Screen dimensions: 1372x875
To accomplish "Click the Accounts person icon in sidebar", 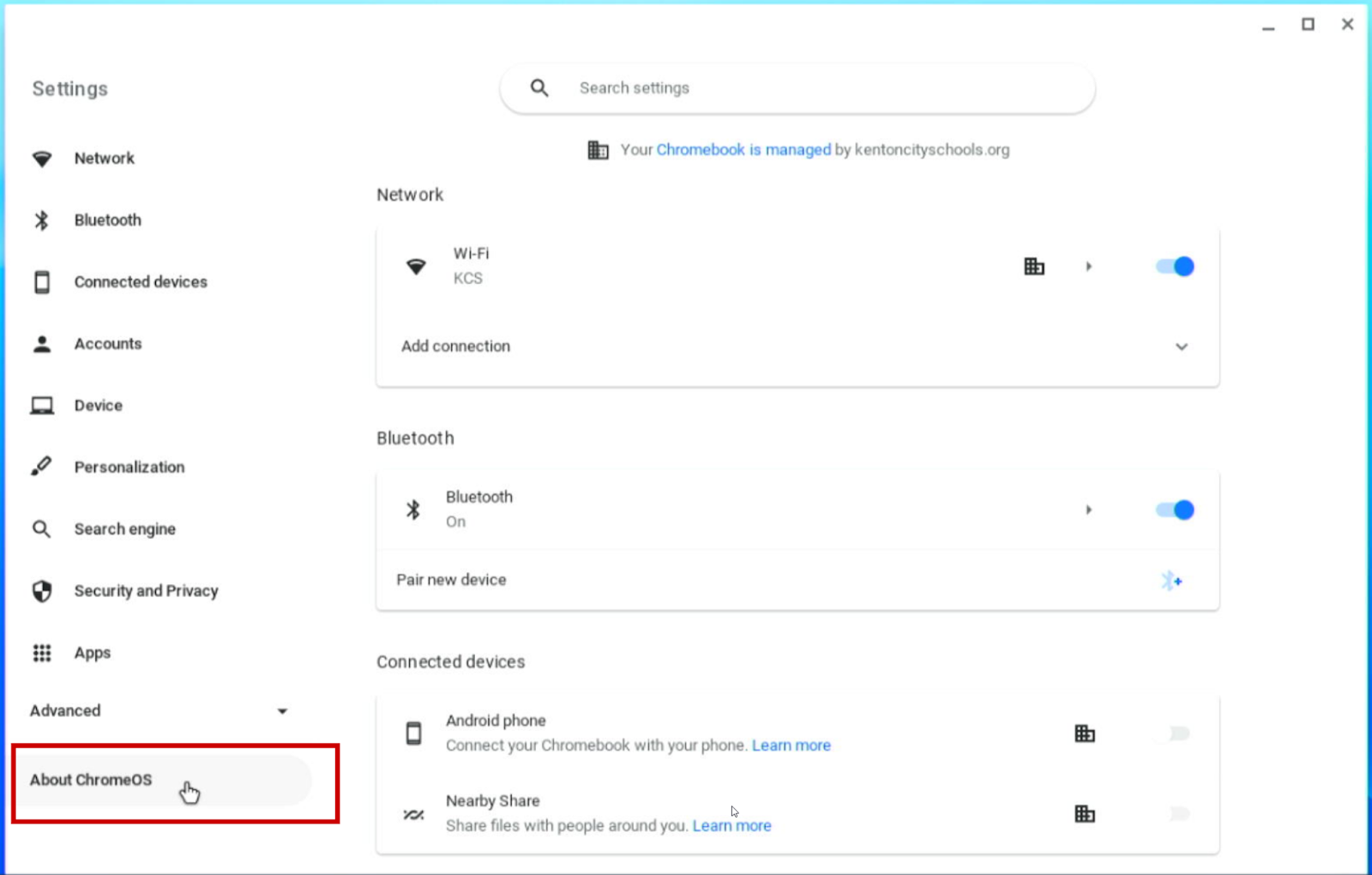I will pos(42,344).
